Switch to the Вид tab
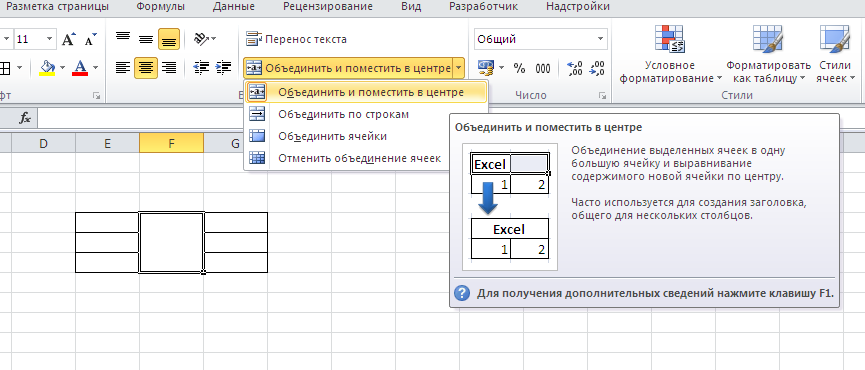This screenshot has width=865, height=370. point(412,7)
